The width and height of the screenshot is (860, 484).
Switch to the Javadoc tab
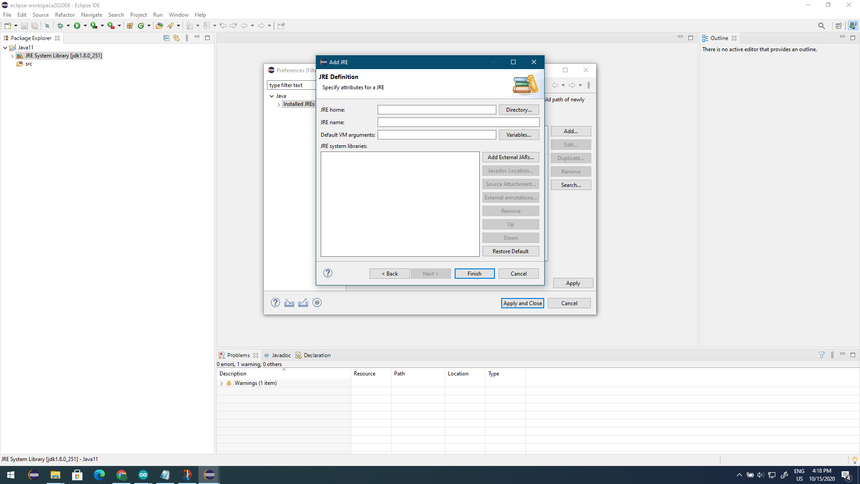280,355
